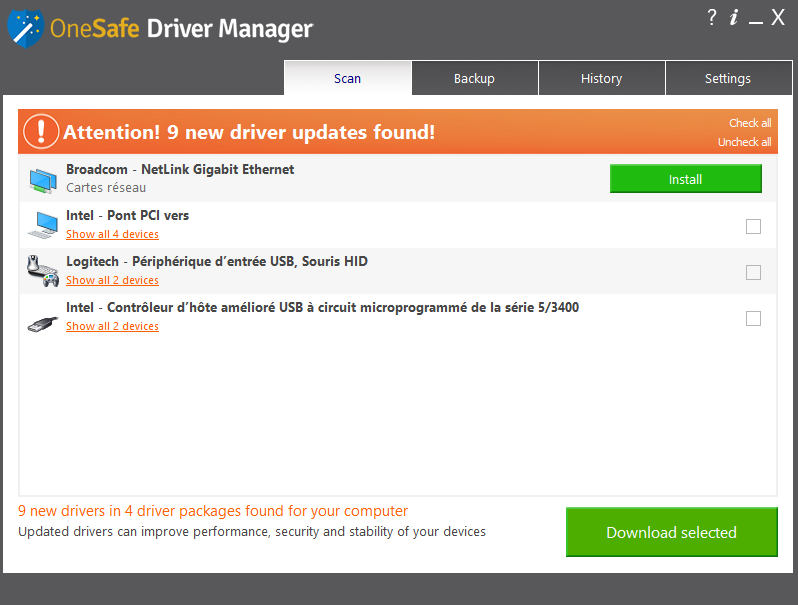Screen dimensions: 798x605
Task: Check the Logitech Souris HID checkbox
Action: pyautogui.click(x=753, y=272)
